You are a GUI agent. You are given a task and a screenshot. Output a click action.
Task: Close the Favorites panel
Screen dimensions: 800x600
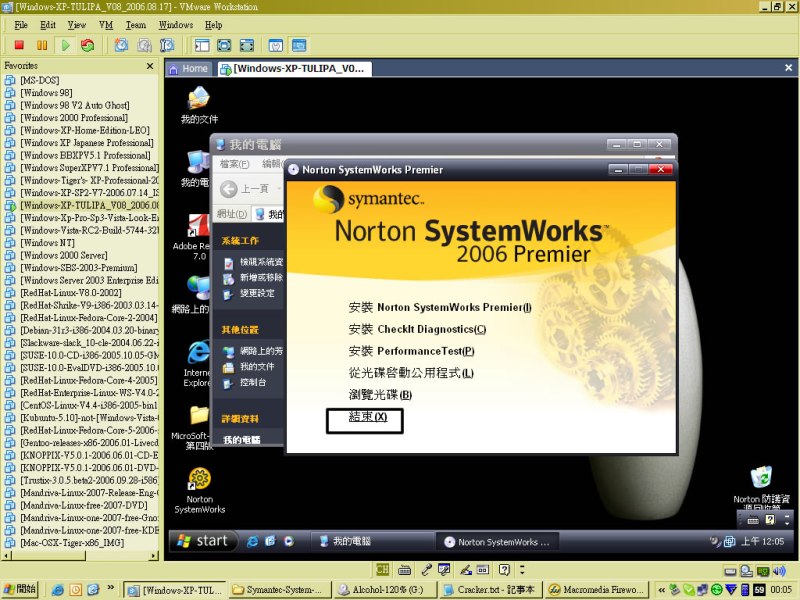pyautogui.click(x=149, y=66)
